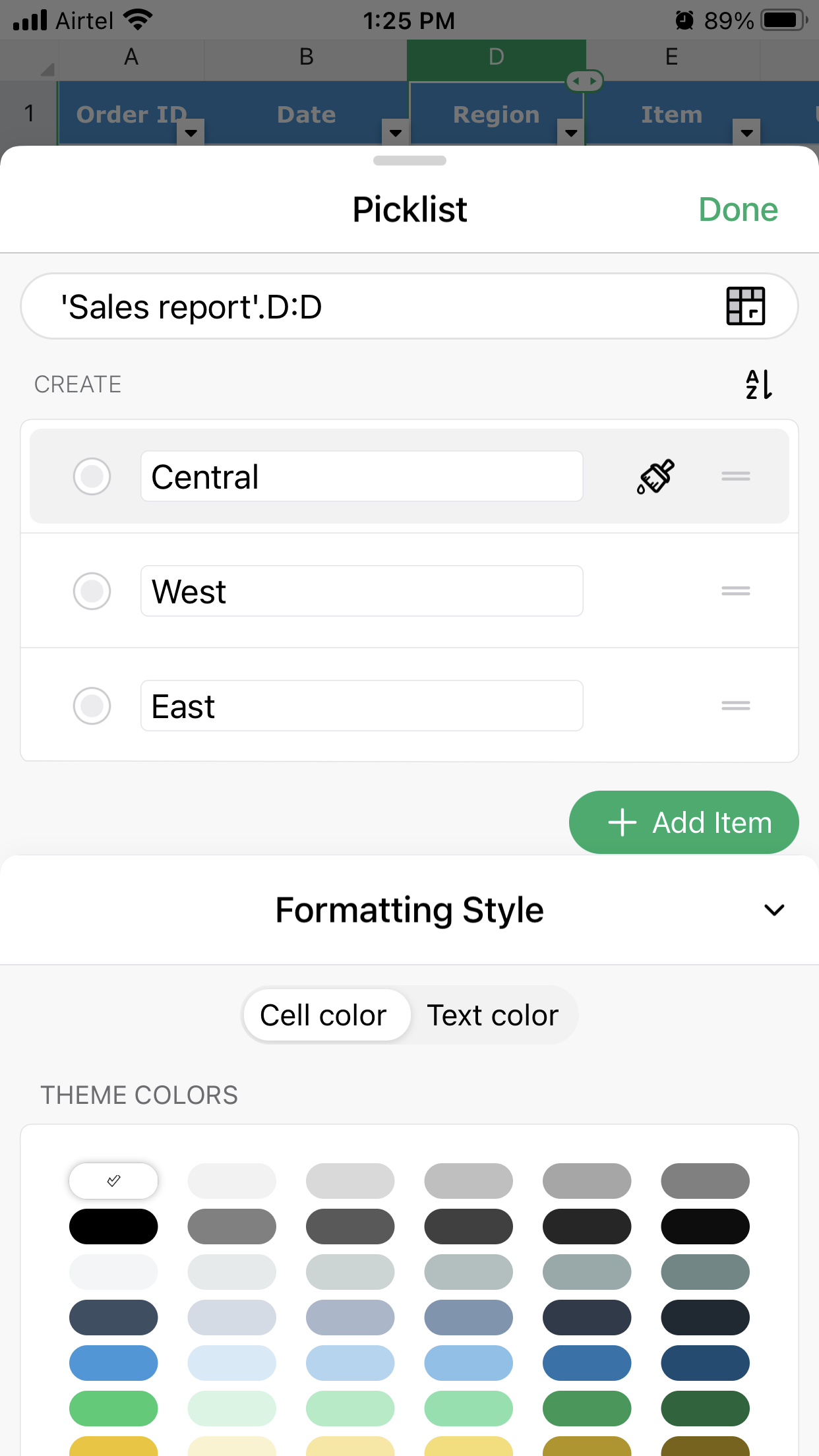
Task: Tap the reorder handle for Central
Action: (735, 476)
